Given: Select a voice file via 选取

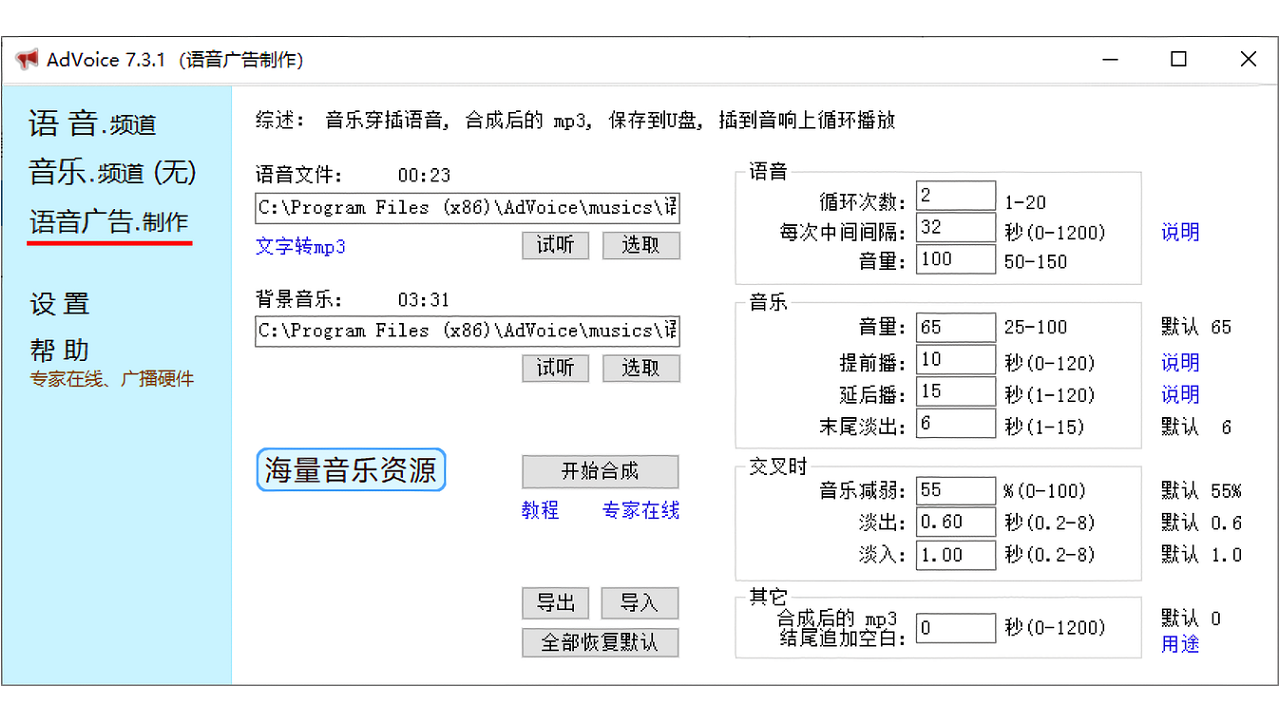Looking at the screenshot, I should 641,245.
